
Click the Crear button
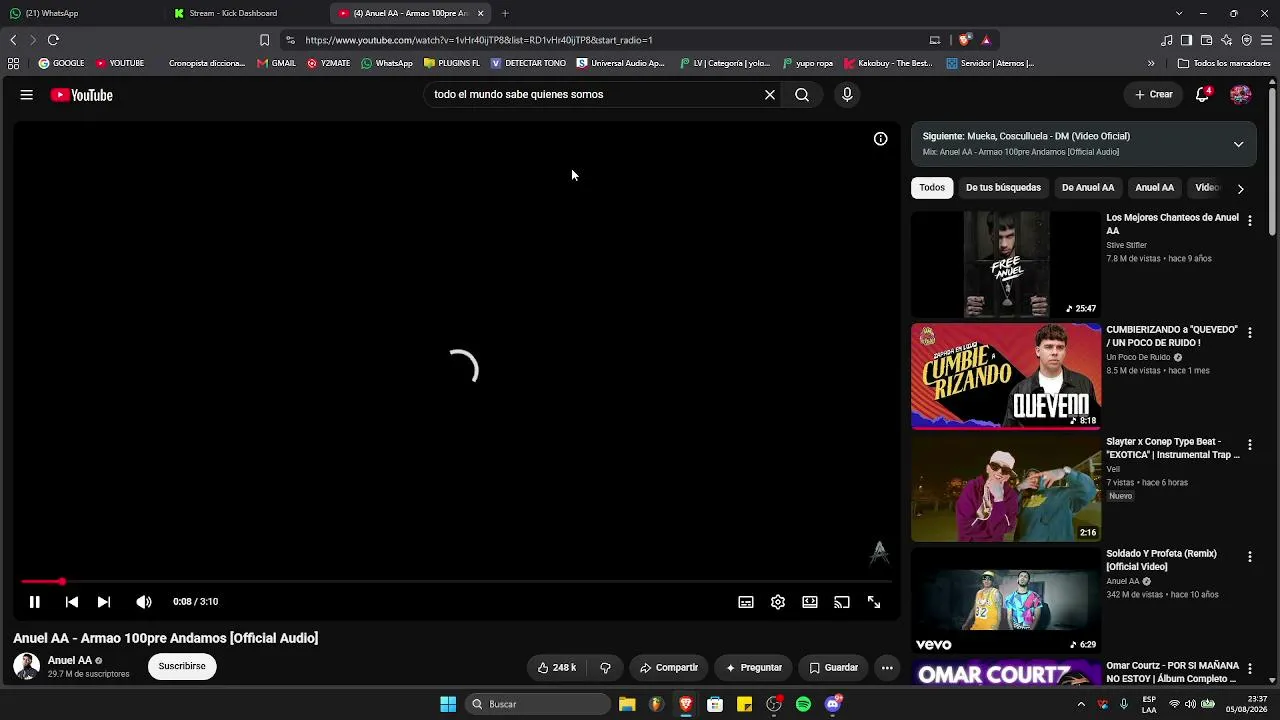click(x=1153, y=95)
